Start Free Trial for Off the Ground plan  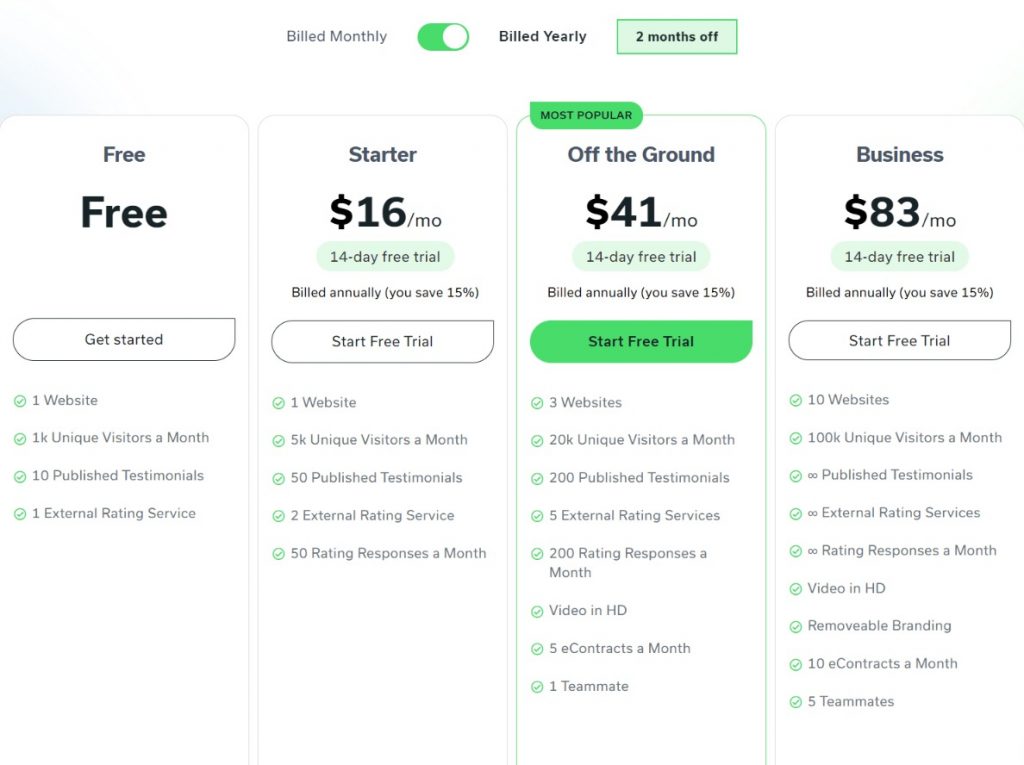coord(641,341)
